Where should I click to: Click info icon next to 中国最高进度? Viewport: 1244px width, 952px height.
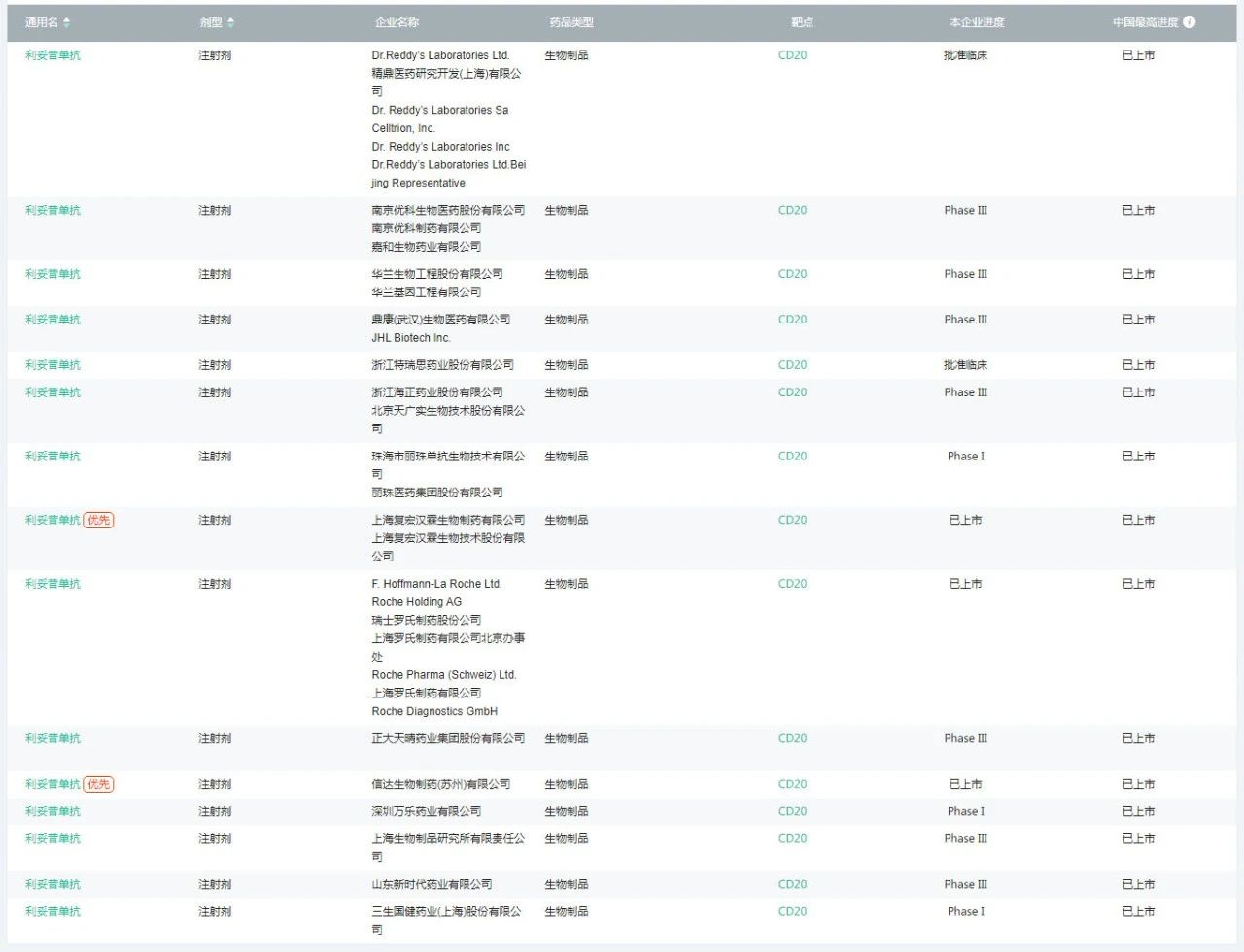[1189, 22]
